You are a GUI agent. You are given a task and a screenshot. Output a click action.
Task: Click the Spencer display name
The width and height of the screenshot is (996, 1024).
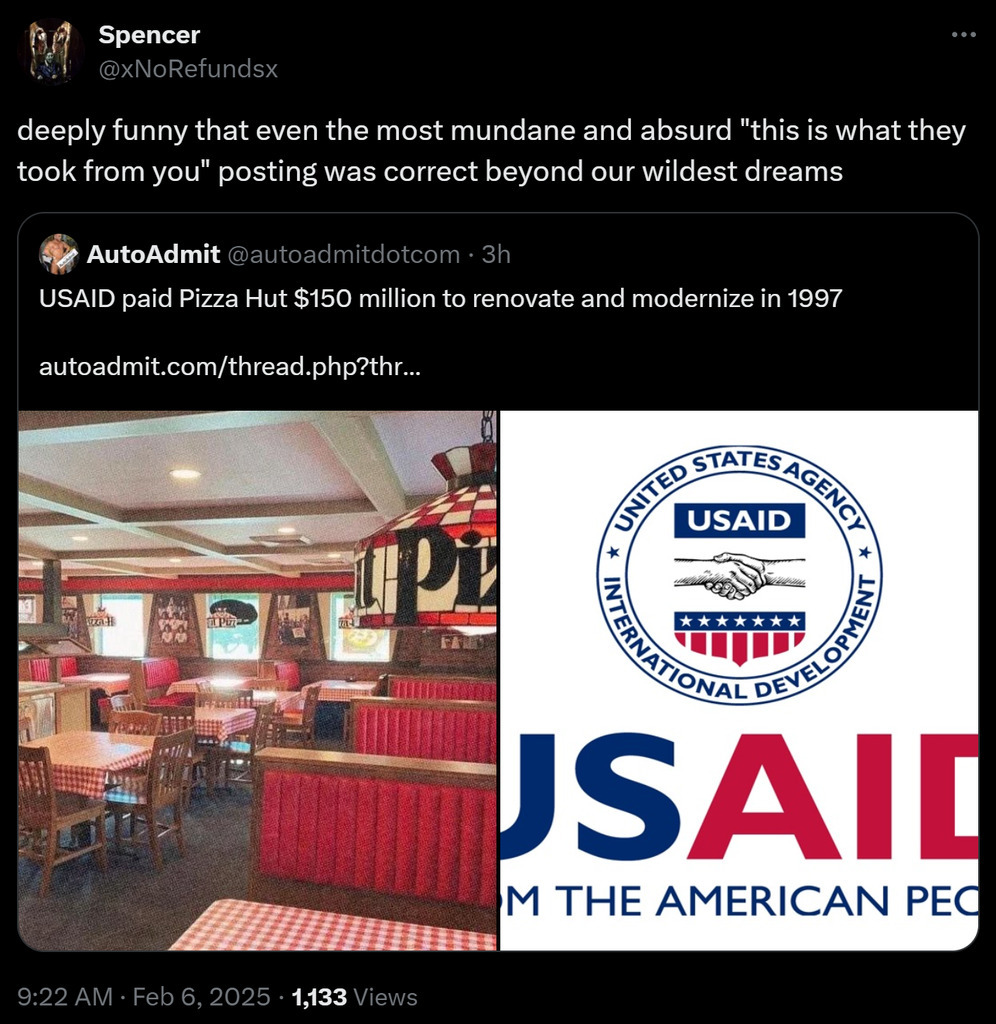coord(149,35)
